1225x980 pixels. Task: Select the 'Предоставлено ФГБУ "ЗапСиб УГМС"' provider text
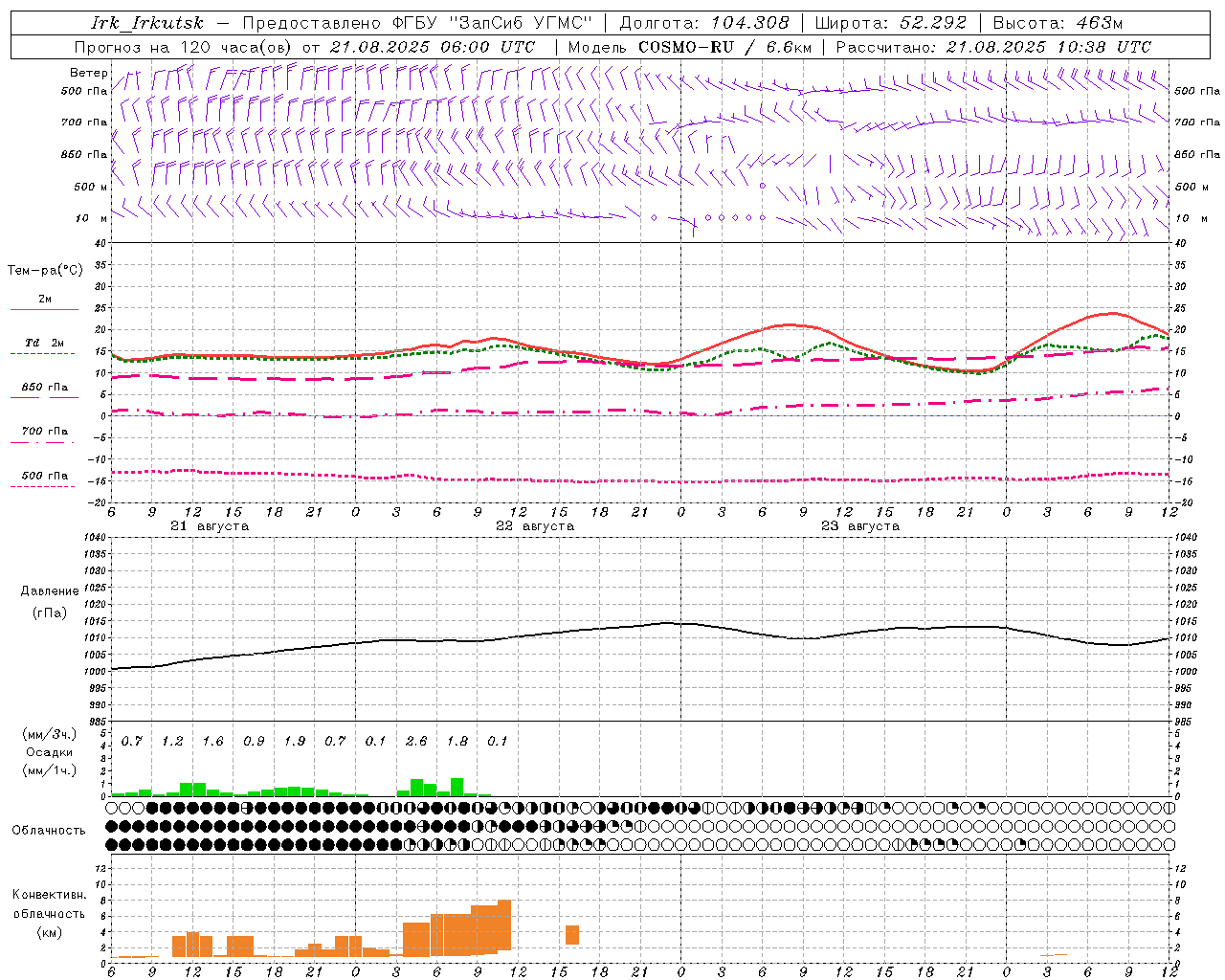[417, 23]
